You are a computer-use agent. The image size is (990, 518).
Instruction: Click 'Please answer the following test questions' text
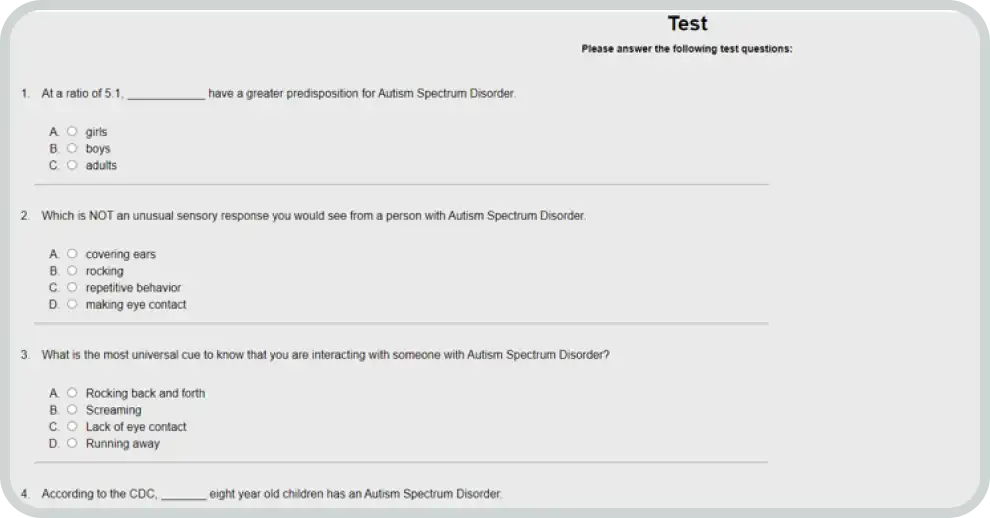pyautogui.click(x=687, y=48)
